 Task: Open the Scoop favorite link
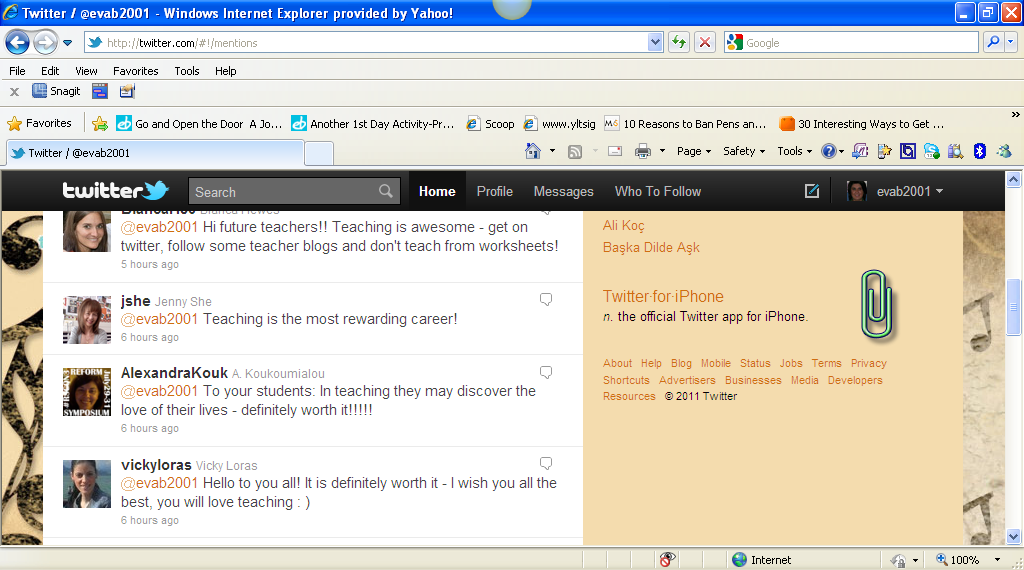pos(490,123)
